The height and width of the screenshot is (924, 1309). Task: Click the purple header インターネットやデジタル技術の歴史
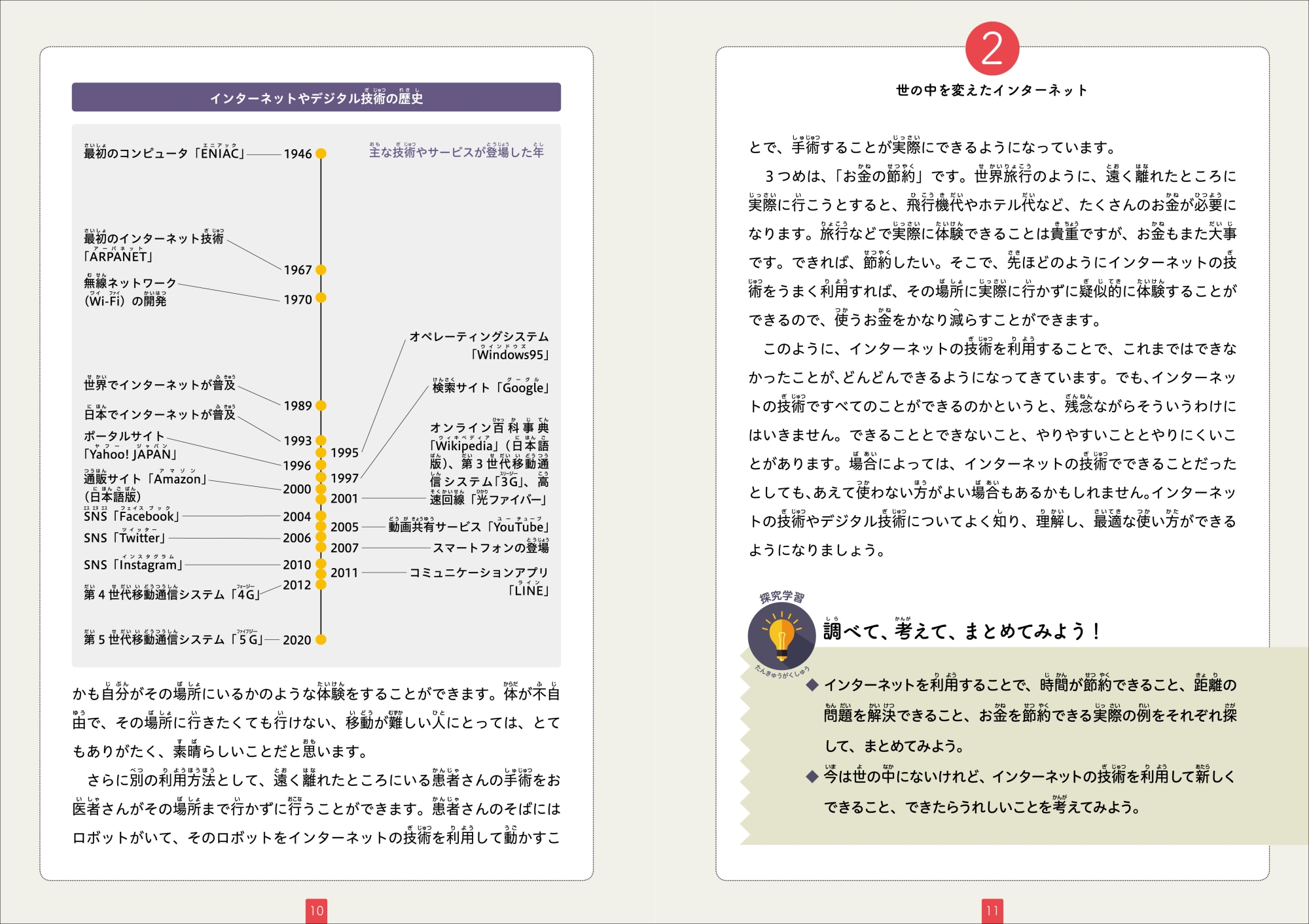(x=316, y=97)
